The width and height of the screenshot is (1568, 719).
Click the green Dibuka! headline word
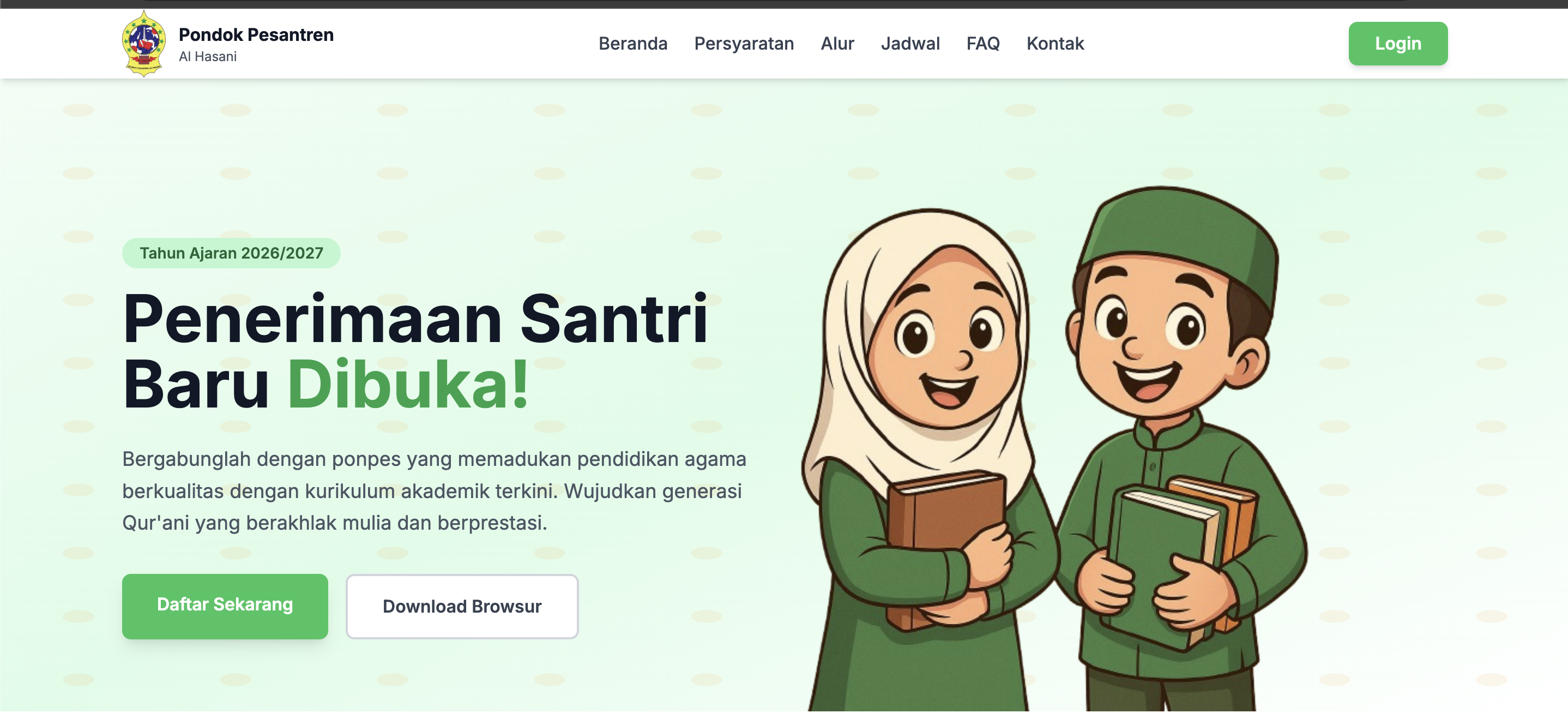click(408, 384)
